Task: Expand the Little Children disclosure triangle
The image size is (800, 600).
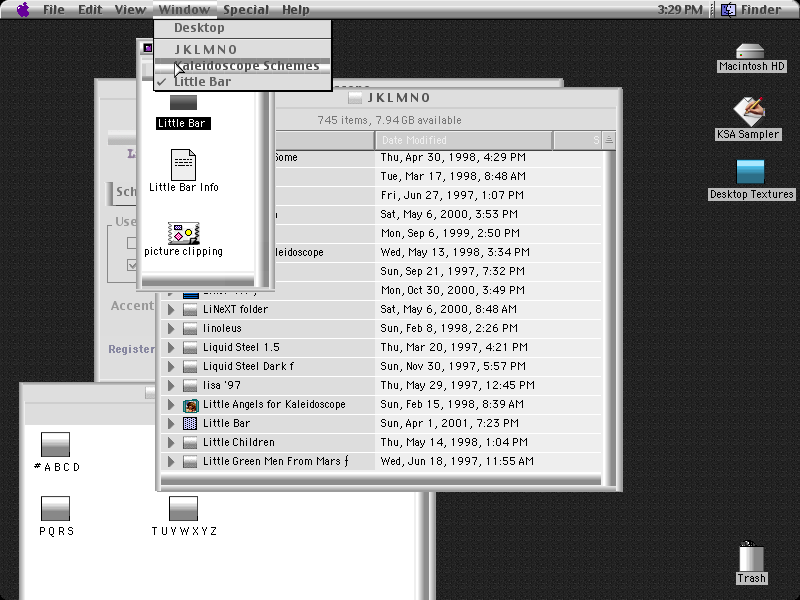Action: tap(171, 442)
